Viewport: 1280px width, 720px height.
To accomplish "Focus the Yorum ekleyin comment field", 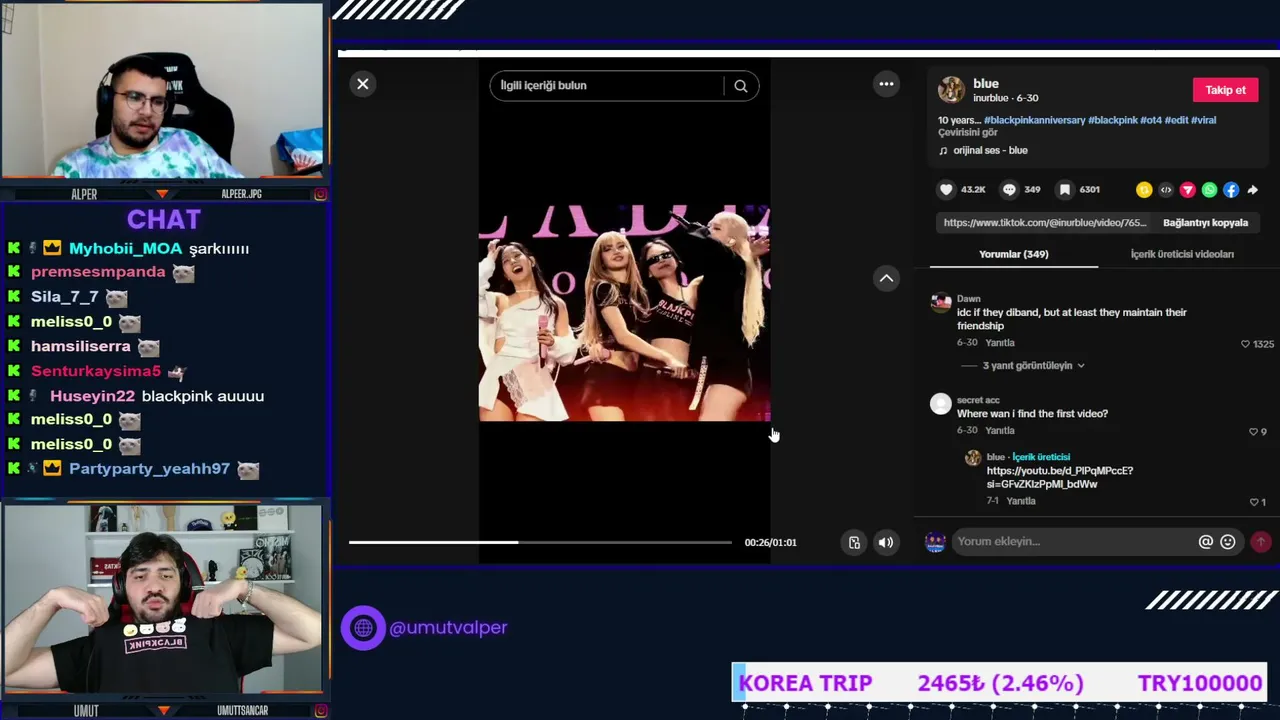I will pos(1074,542).
